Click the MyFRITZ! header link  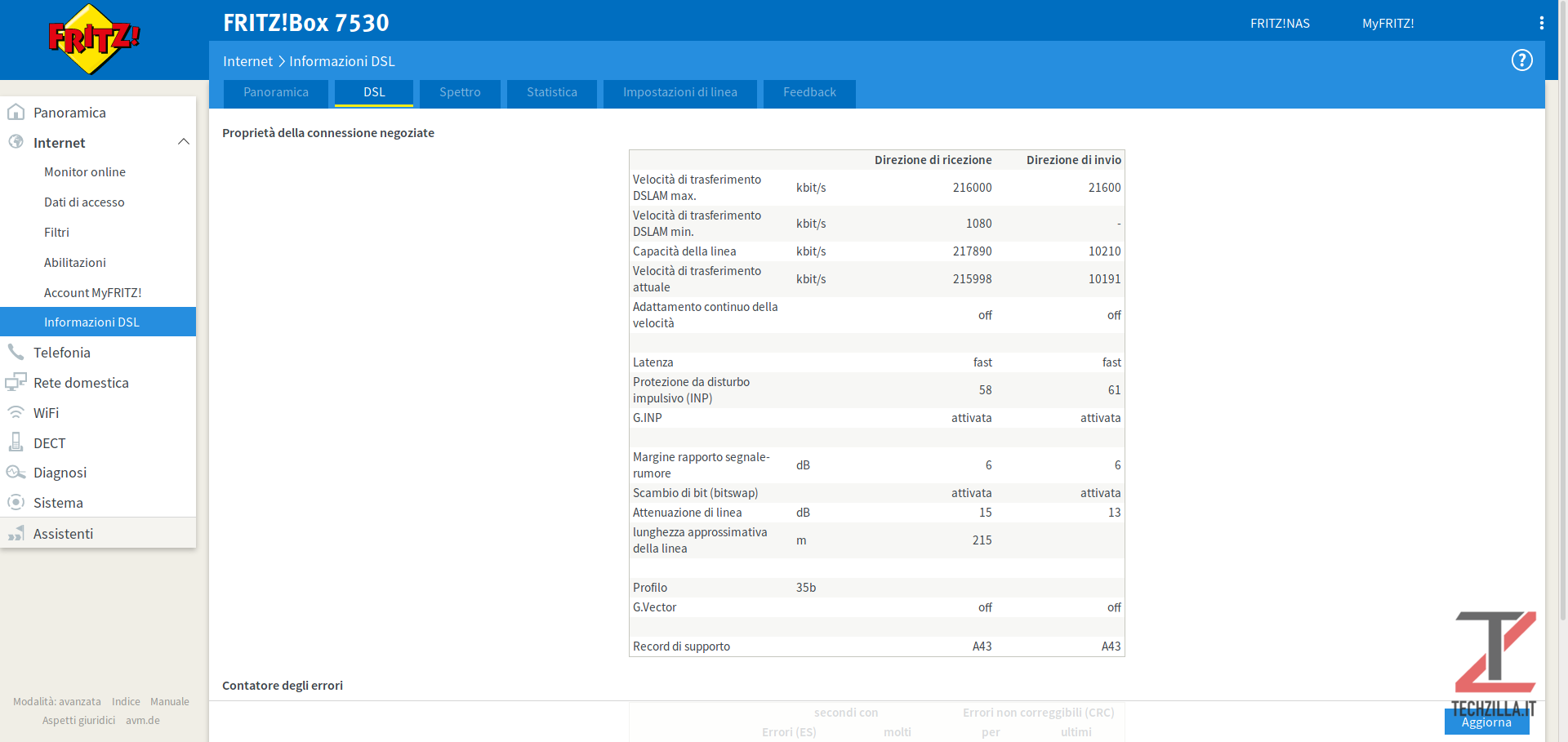point(1388,24)
